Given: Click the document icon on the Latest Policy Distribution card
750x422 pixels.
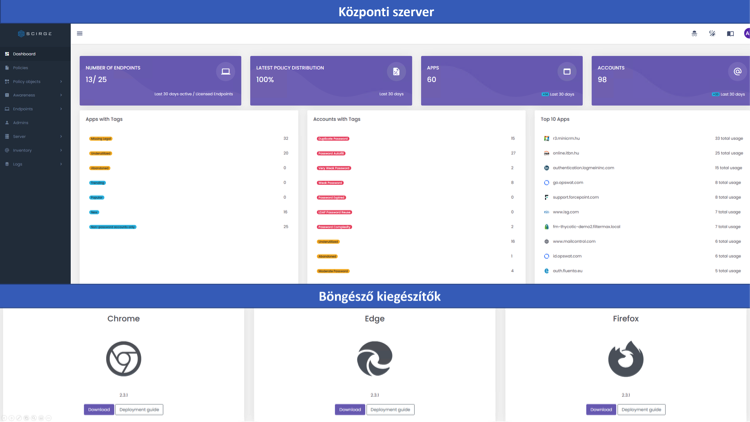Looking at the screenshot, I should [396, 72].
